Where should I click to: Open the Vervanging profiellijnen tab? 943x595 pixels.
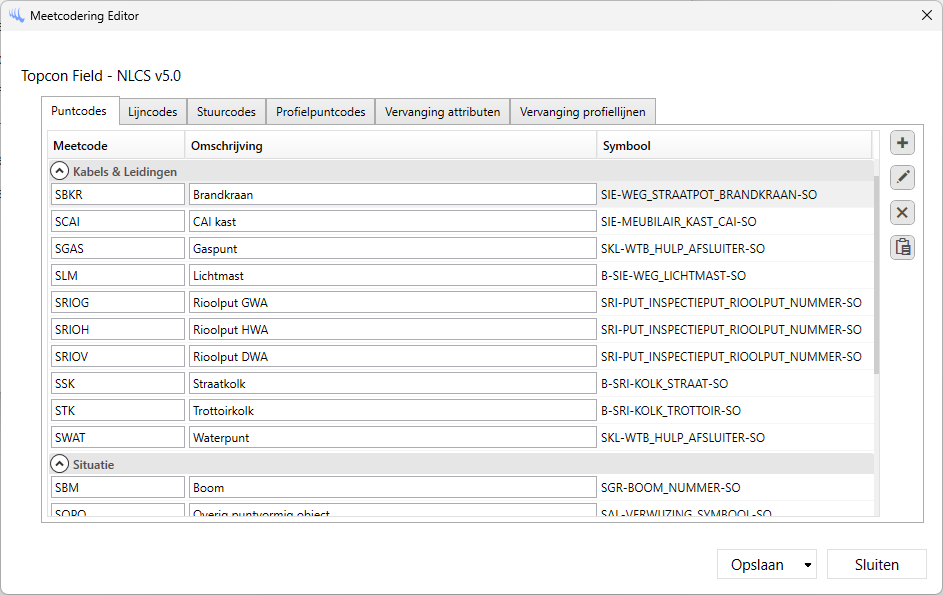coord(582,112)
